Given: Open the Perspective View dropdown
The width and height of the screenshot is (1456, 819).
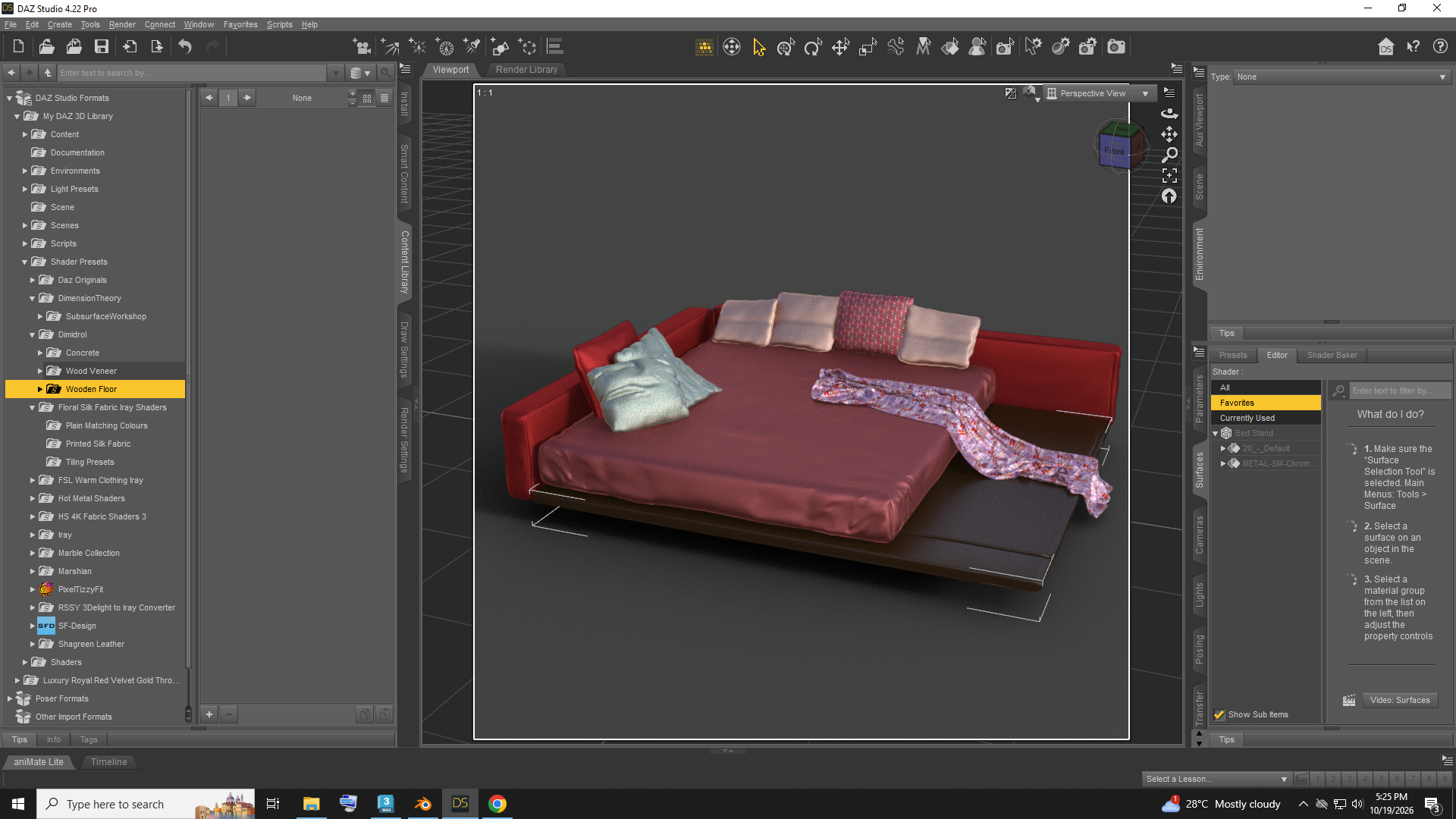Looking at the screenshot, I should 1100,93.
